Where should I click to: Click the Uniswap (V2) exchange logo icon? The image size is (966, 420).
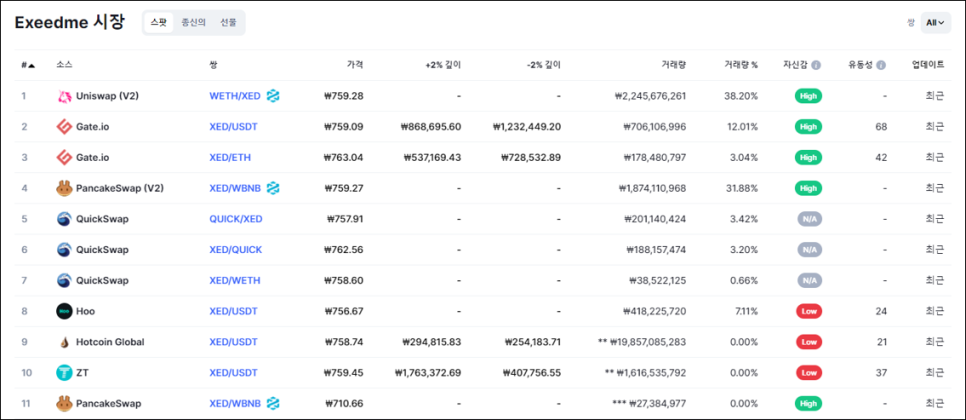coord(64,96)
